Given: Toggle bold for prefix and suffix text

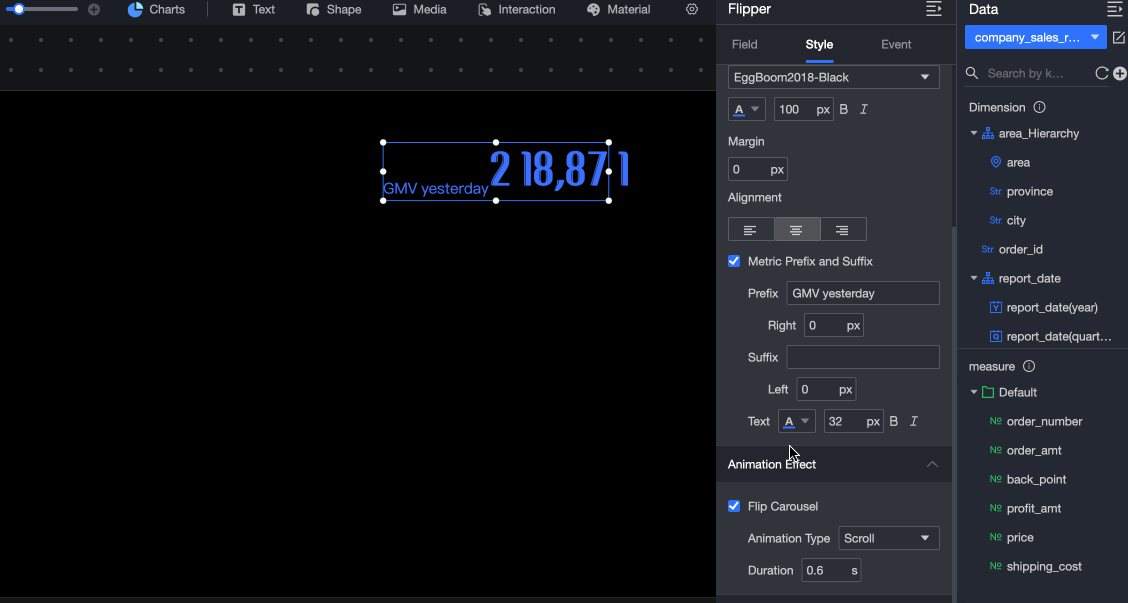Looking at the screenshot, I should [x=893, y=422].
